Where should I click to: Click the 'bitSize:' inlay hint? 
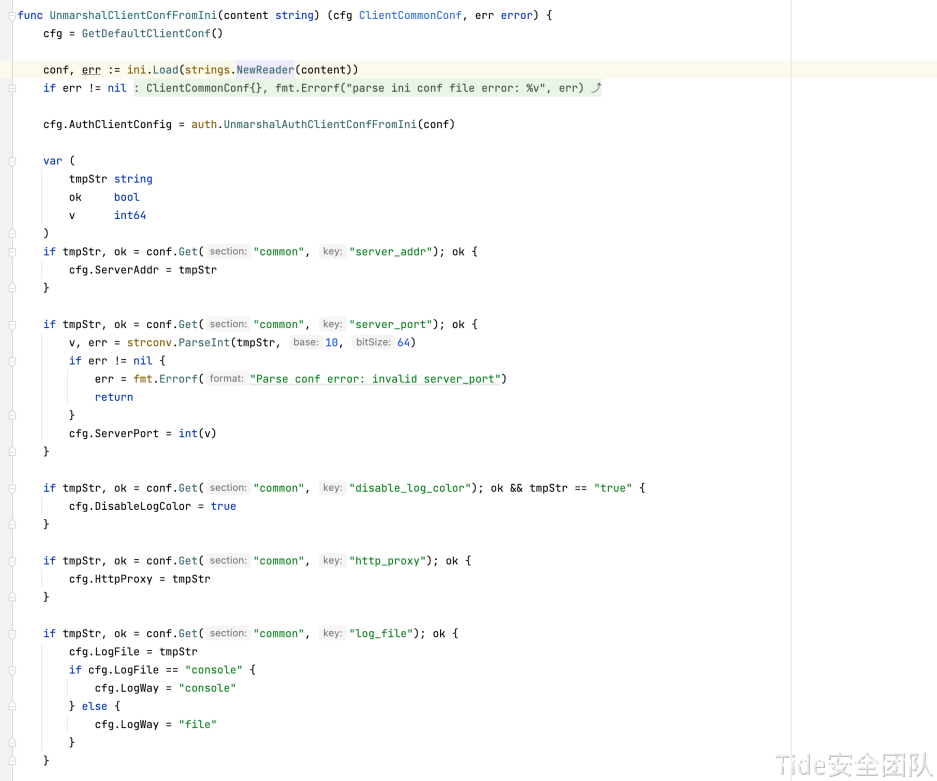point(374,343)
